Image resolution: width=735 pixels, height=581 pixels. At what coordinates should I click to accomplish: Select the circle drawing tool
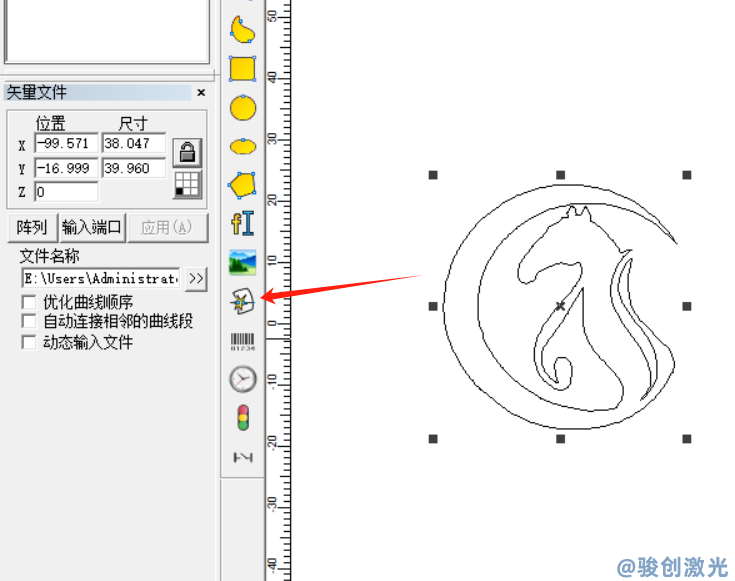[243, 108]
